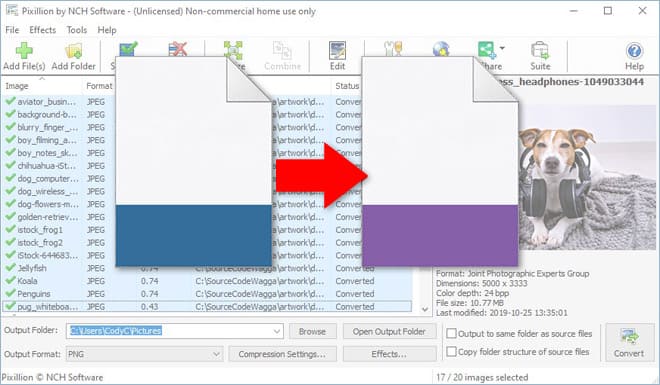Image resolution: width=660 pixels, height=385 pixels.
Task: Sort list by the Image column header
Action: pos(17,86)
